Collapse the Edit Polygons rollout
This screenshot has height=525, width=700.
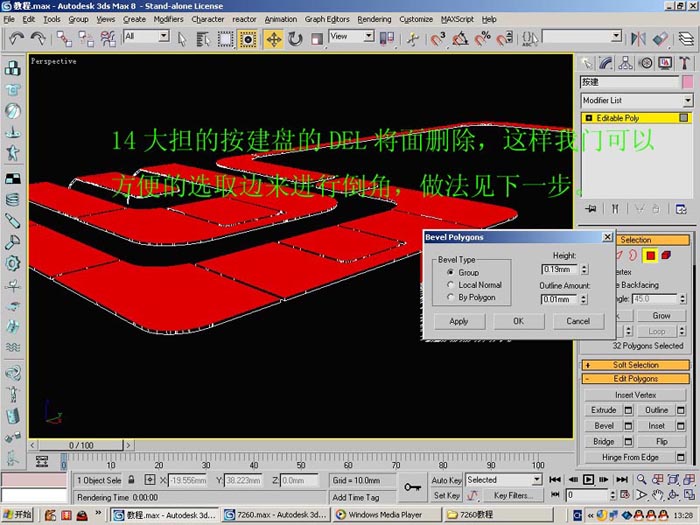(636, 379)
